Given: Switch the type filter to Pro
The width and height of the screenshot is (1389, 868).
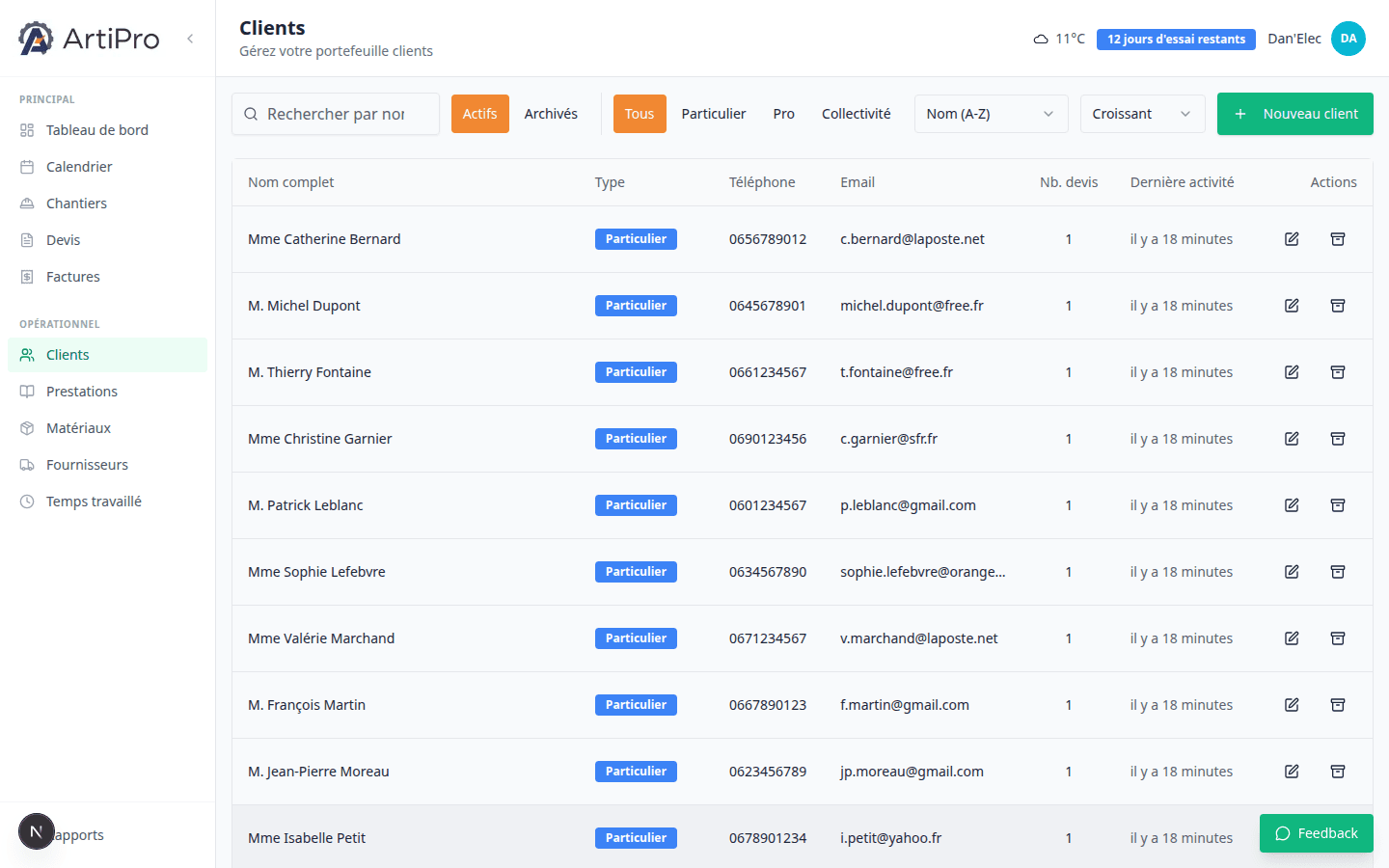Looking at the screenshot, I should 783,113.
